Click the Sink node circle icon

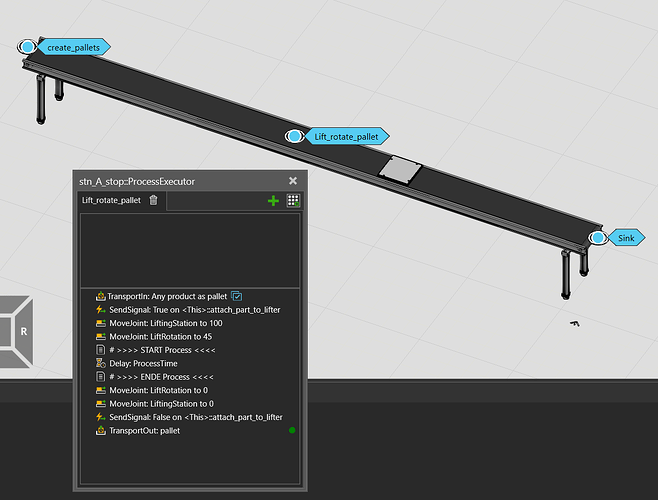coord(598,238)
